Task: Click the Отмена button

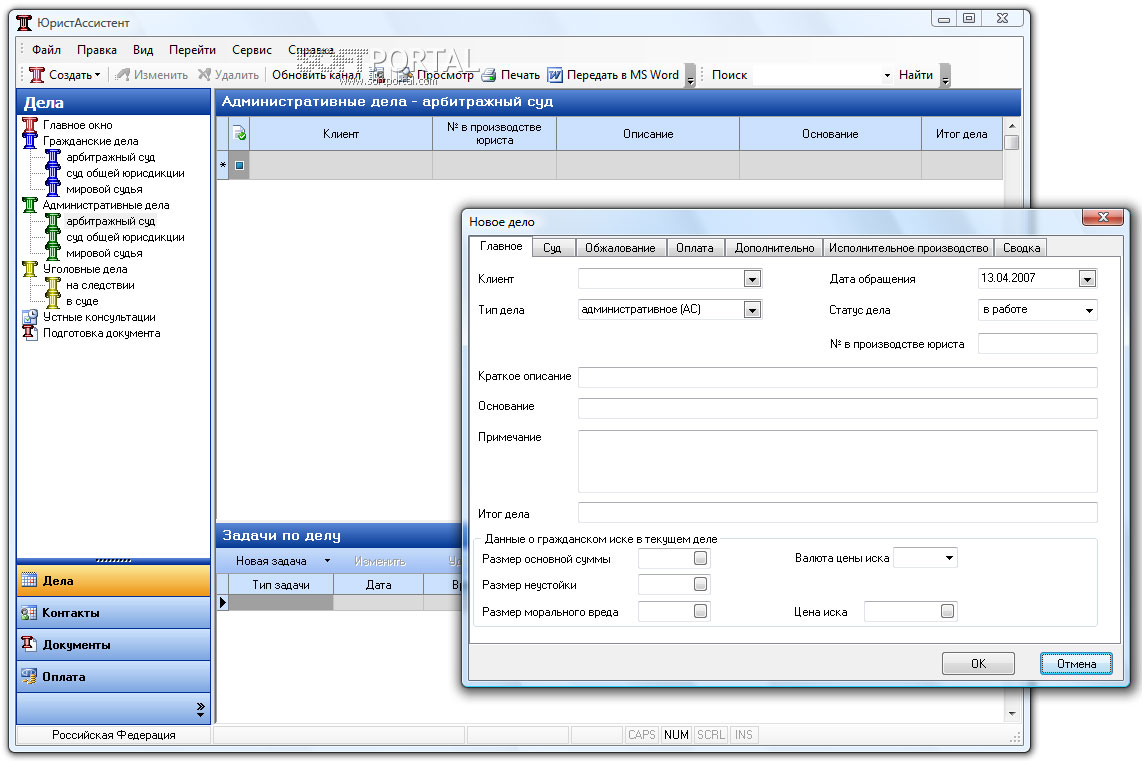Action: (1075, 664)
